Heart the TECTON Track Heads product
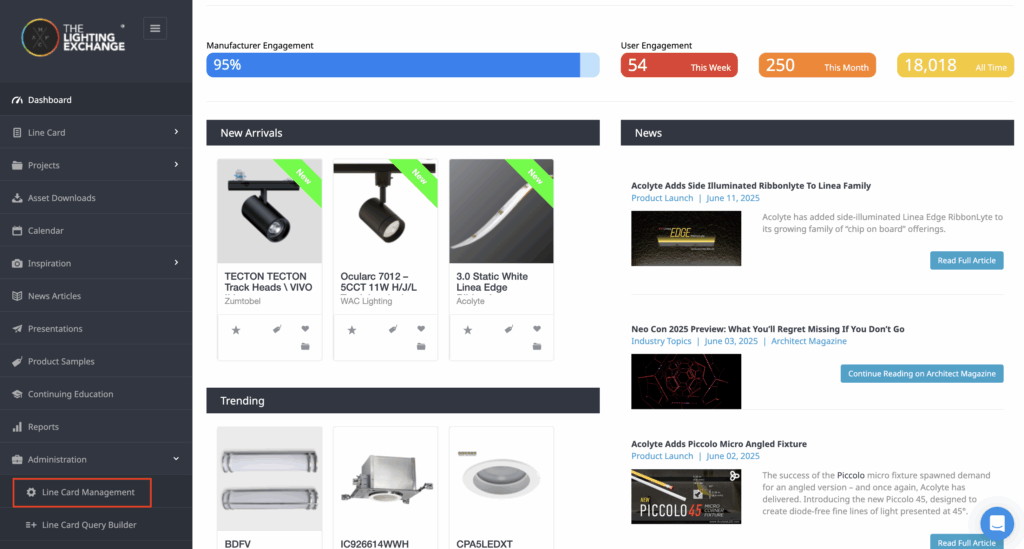Image resolution: width=1024 pixels, height=549 pixels. pos(305,329)
